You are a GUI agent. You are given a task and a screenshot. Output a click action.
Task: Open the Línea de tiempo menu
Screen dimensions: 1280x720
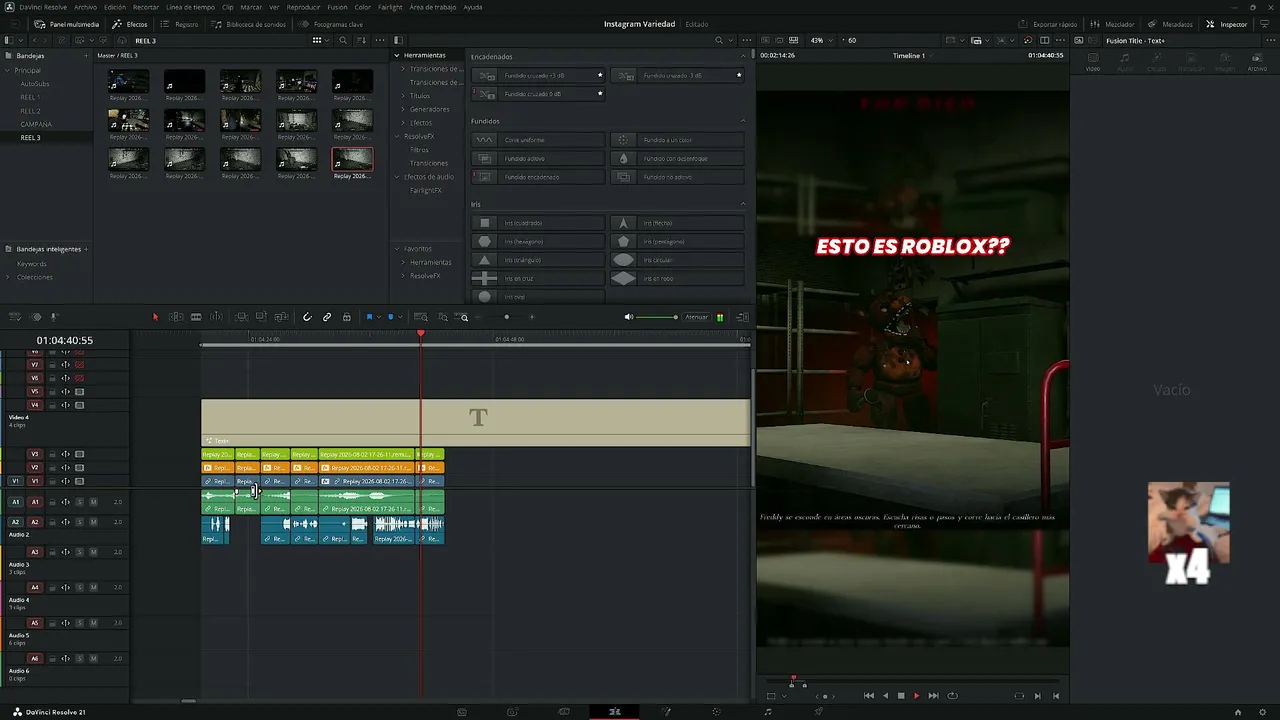pos(190,7)
